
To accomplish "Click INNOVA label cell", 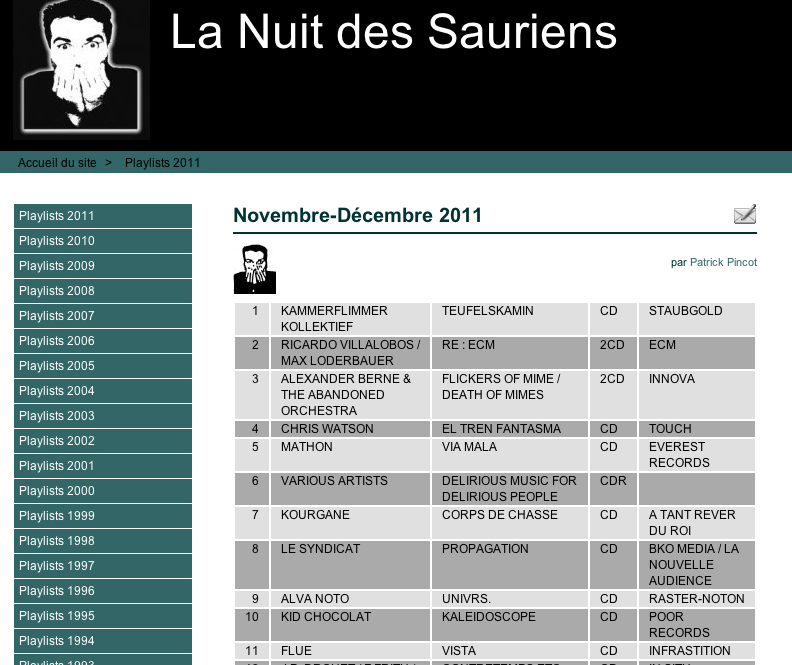I will (x=697, y=395).
